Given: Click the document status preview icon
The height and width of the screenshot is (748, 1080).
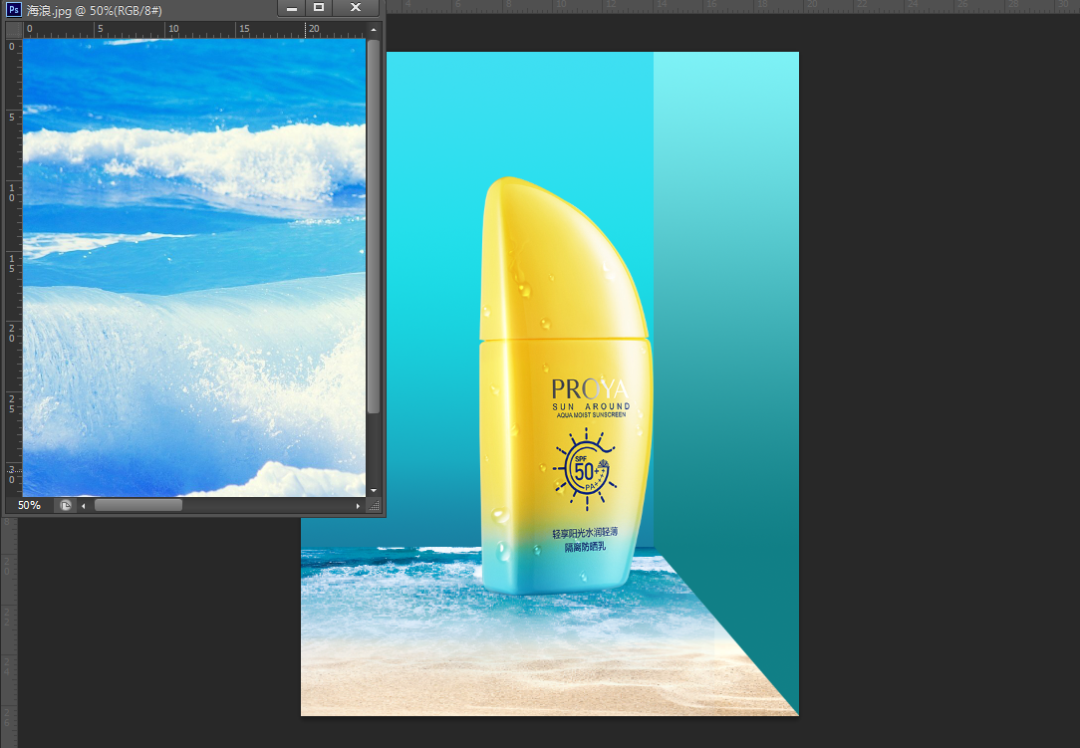Looking at the screenshot, I should pos(65,506).
